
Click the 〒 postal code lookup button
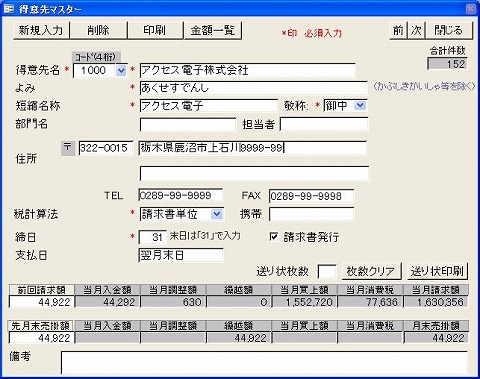(68, 148)
